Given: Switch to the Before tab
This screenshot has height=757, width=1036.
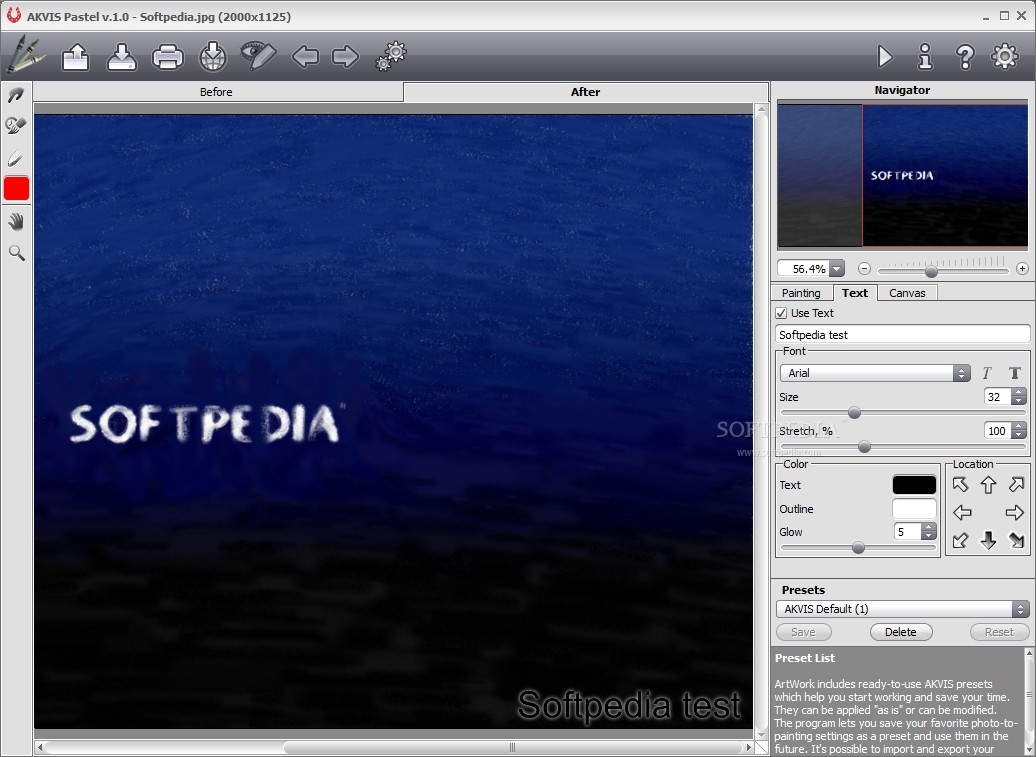Looking at the screenshot, I should point(216,92).
